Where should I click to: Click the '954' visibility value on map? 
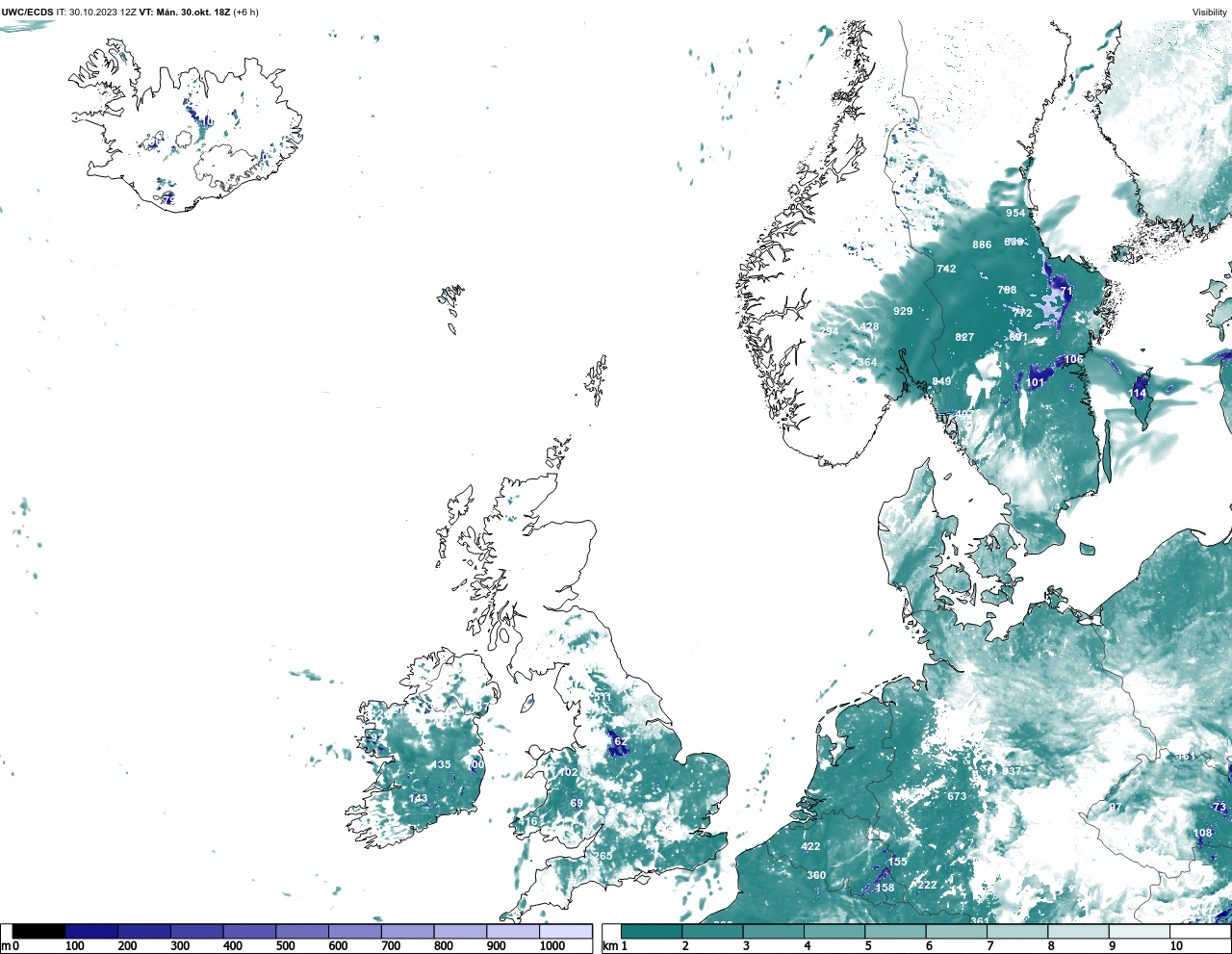pos(1015,213)
